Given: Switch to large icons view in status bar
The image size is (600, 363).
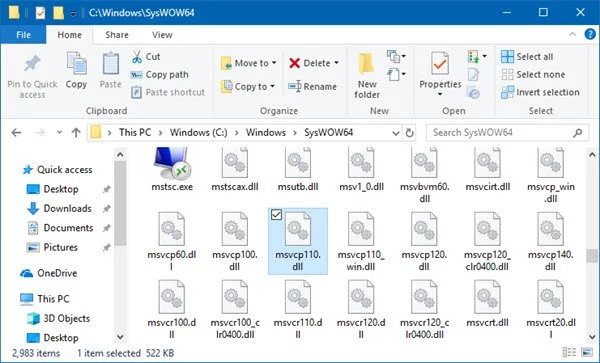Looking at the screenshot, I should point(587,352).
